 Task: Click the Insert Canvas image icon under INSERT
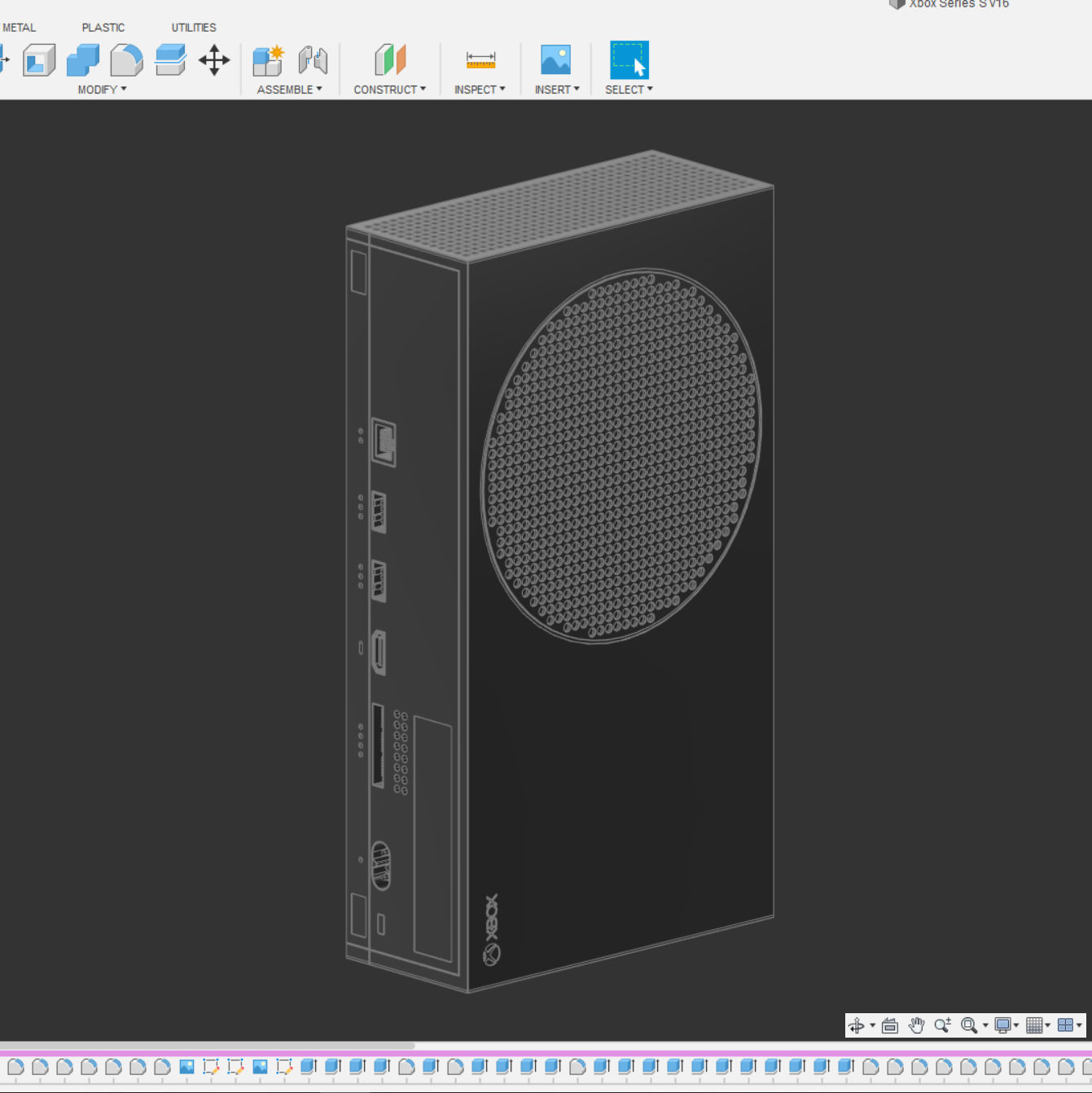tap(555, 59)
